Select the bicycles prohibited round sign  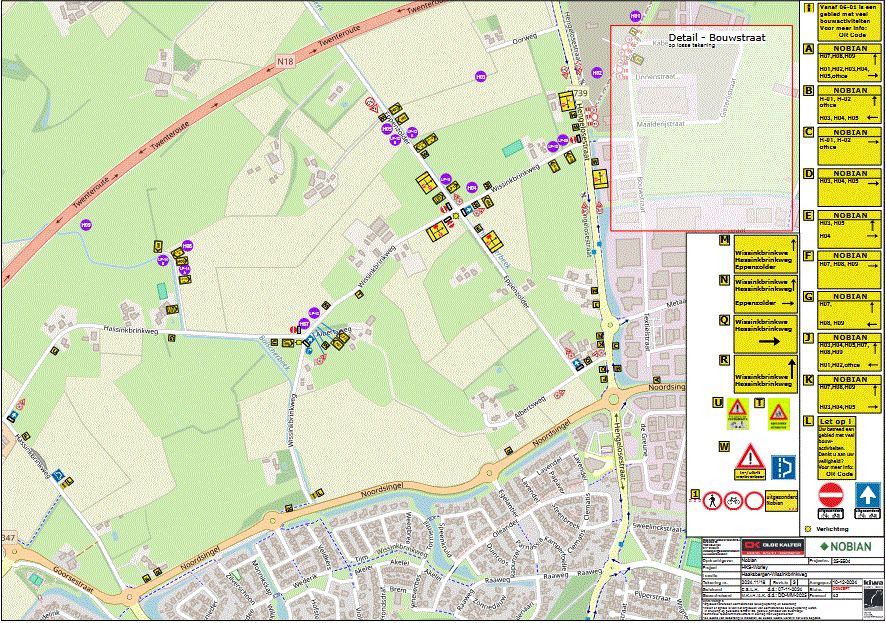[734, 499]
